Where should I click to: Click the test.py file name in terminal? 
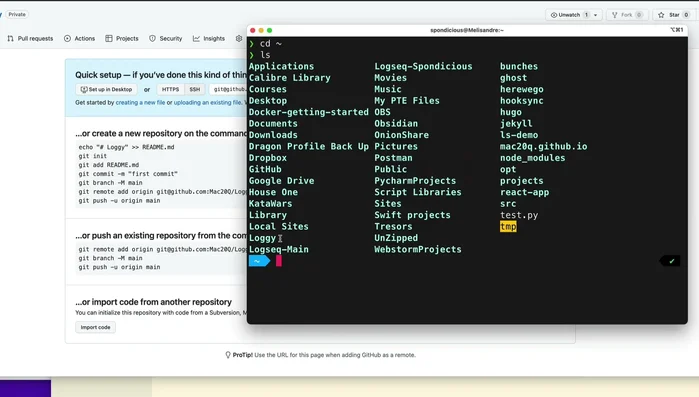point(519,215)
